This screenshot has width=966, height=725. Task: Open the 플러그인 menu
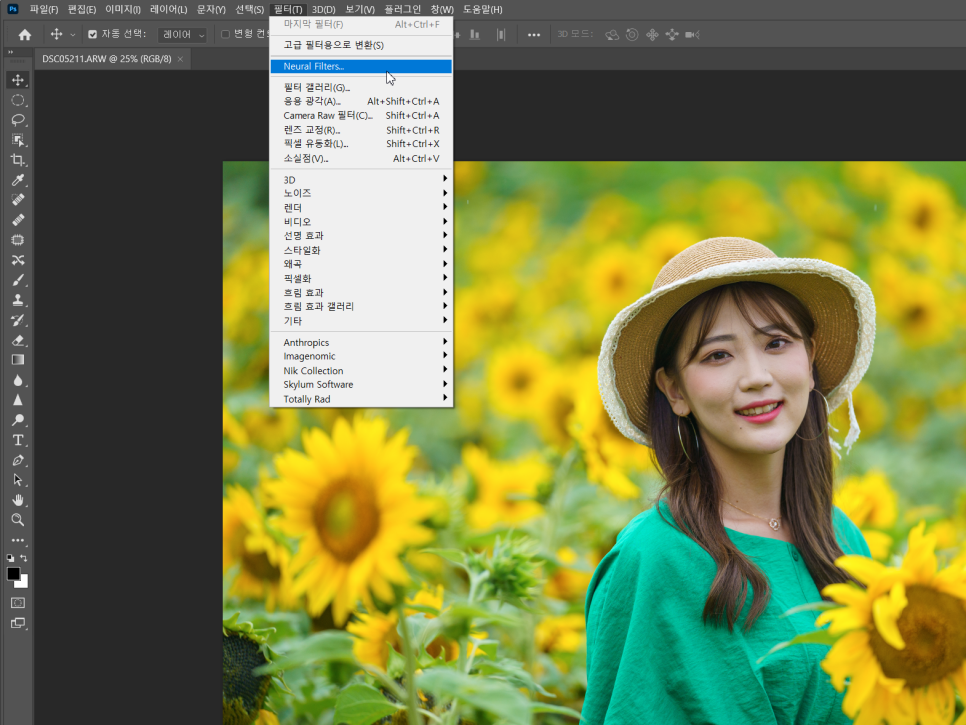pyautogui.click(x=402, y=9)
